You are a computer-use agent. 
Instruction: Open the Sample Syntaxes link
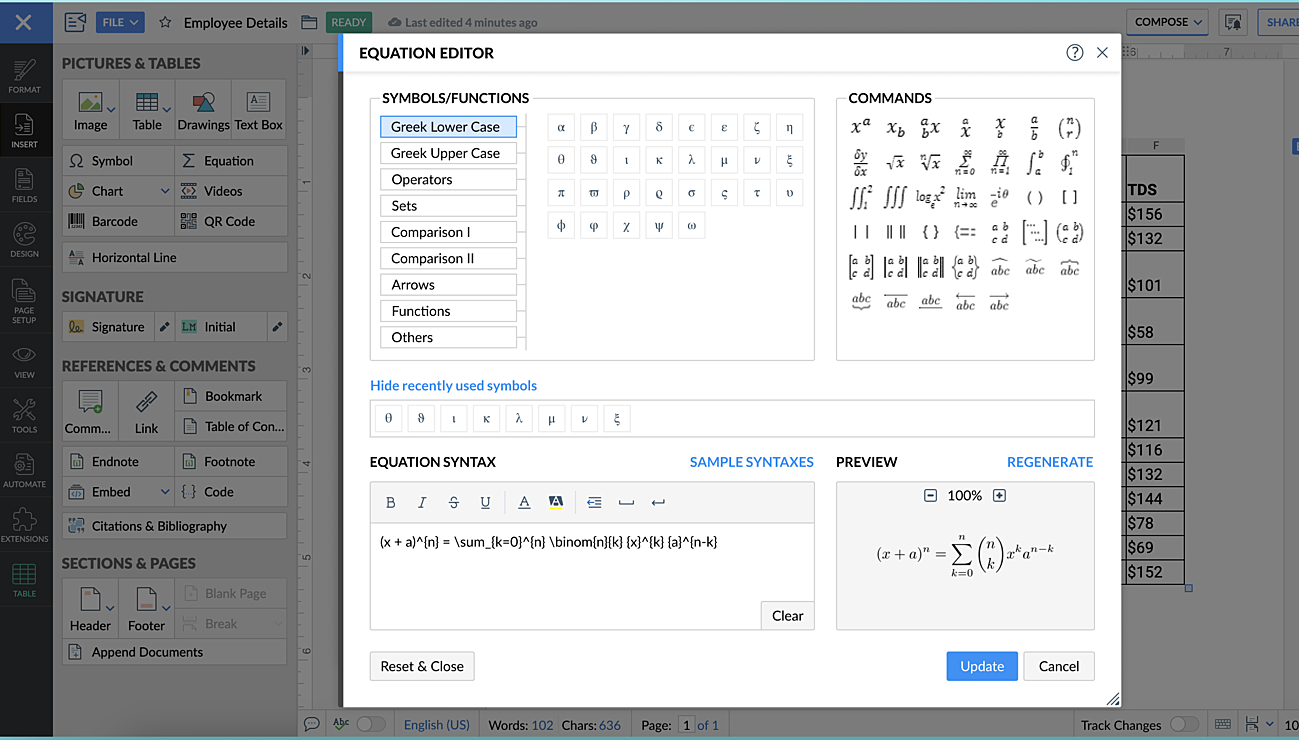(751, 462)
